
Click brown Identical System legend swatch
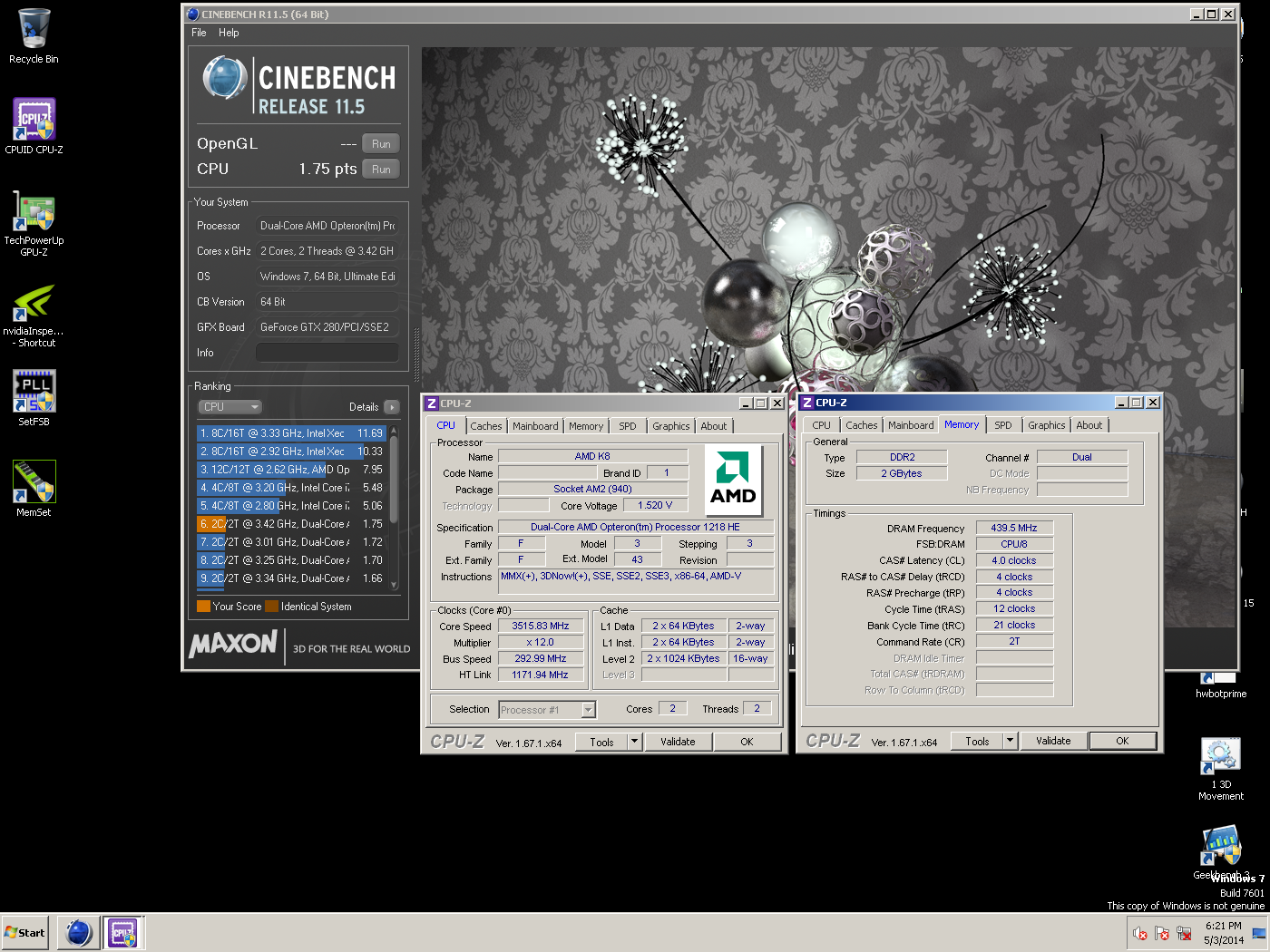coord(271,607)
